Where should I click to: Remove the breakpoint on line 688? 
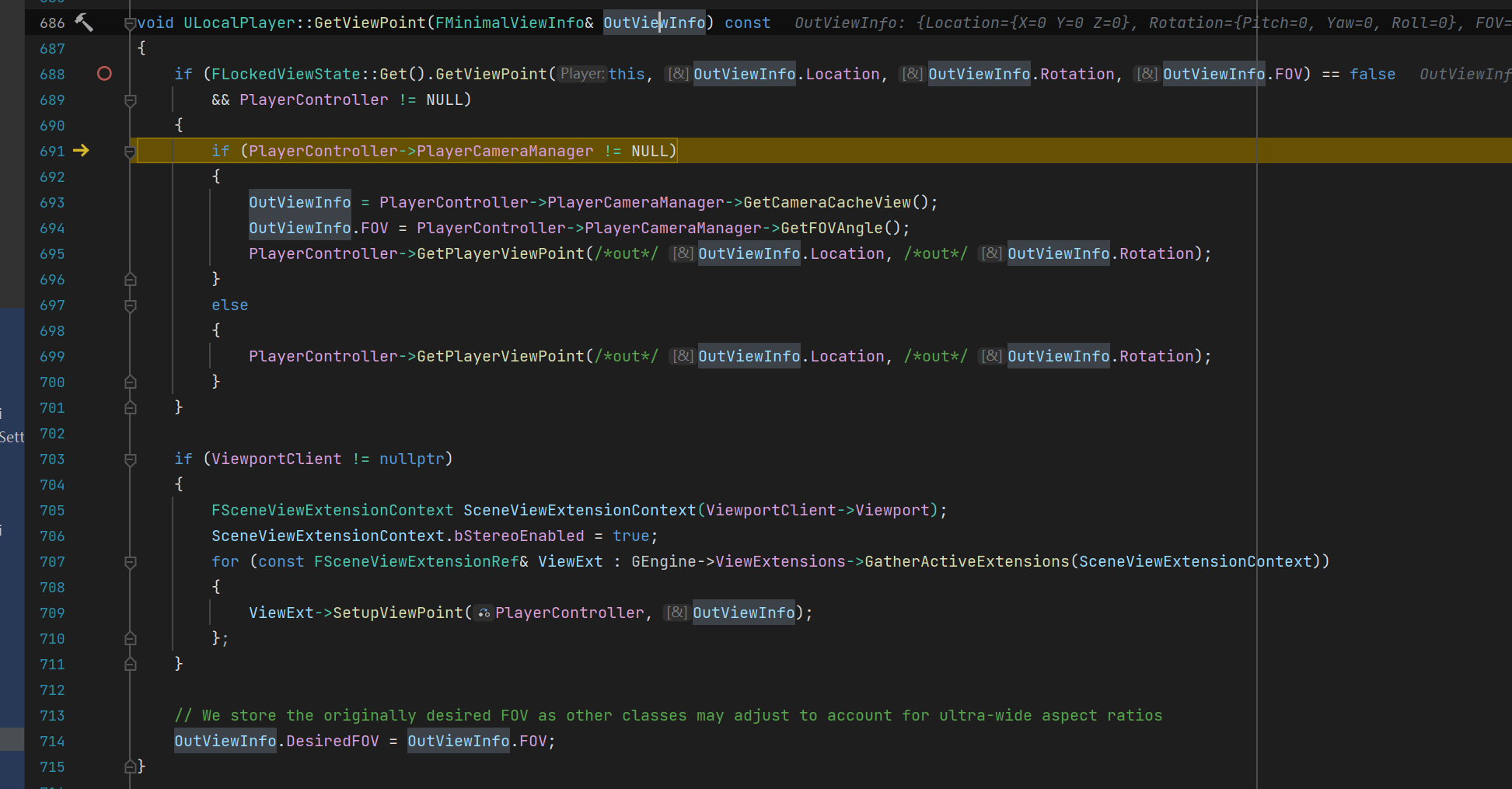[x=104, y=74]
